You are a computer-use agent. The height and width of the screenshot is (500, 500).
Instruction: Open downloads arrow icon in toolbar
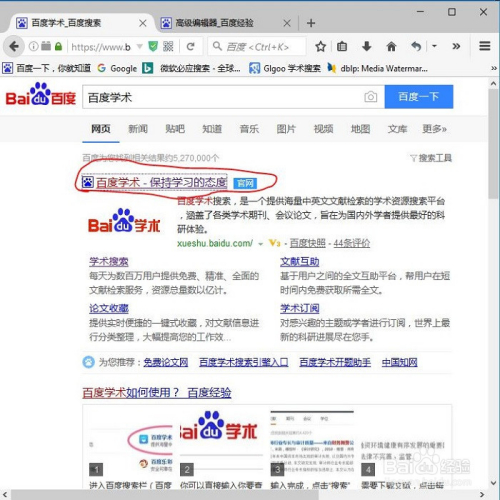click(366, 46)
